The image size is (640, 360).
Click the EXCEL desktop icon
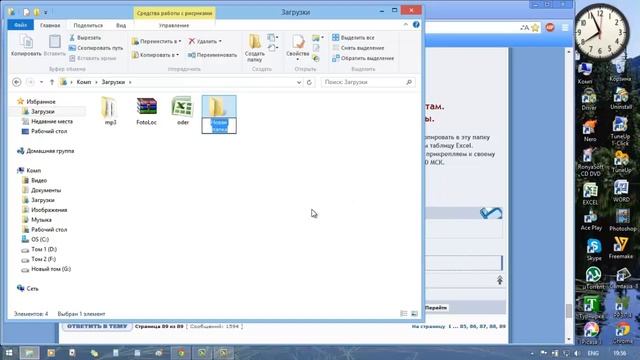point(590,194)
